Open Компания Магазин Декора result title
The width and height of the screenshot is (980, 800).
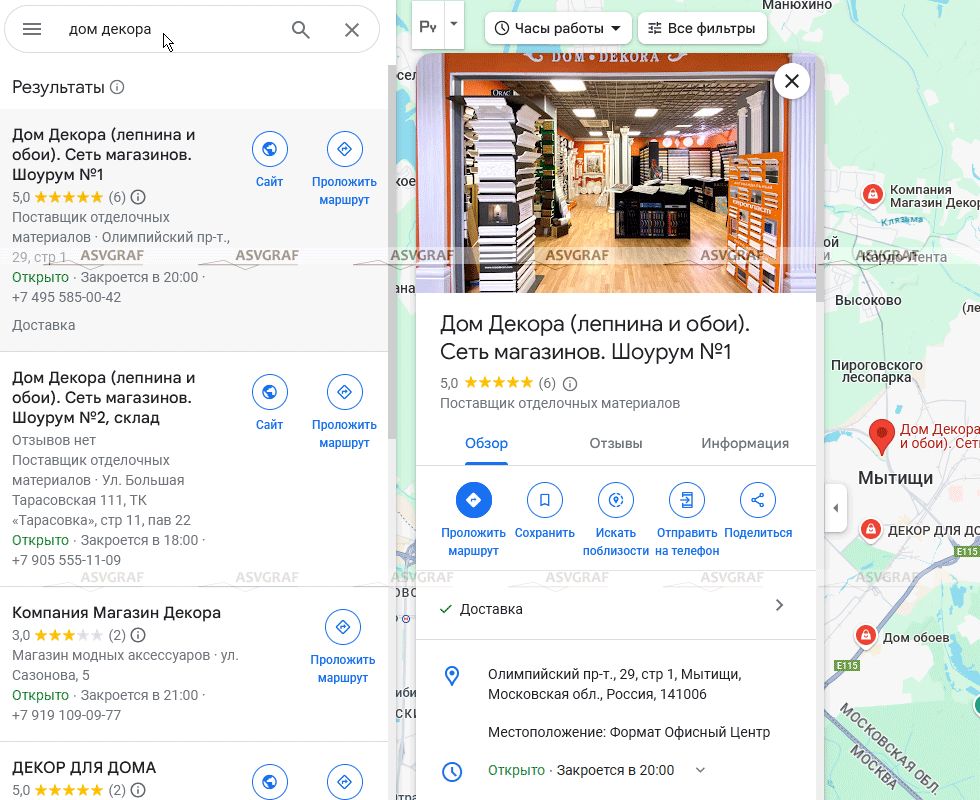pos(116,612)
